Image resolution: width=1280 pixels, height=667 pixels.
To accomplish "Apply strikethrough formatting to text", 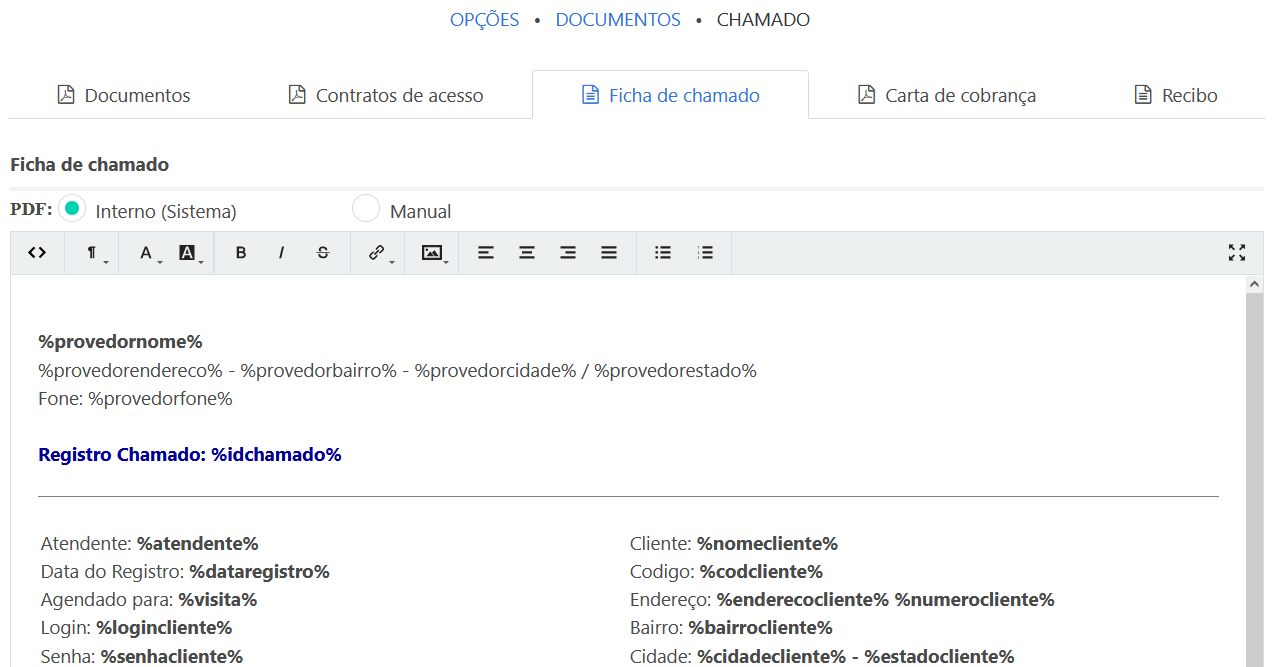I will click(x=323, y=253).
